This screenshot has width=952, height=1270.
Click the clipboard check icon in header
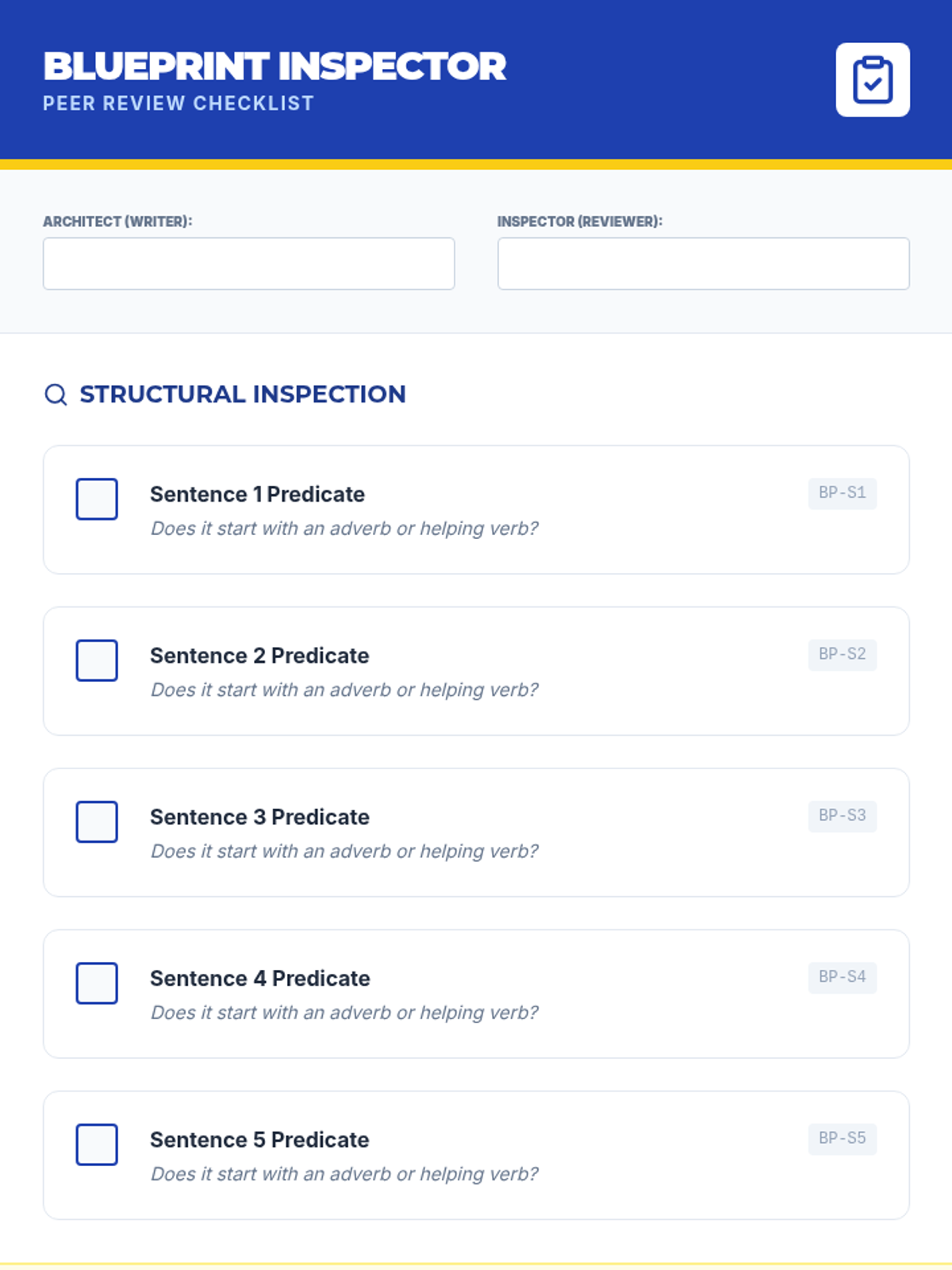pyautogui.click(x=872, y=79)
